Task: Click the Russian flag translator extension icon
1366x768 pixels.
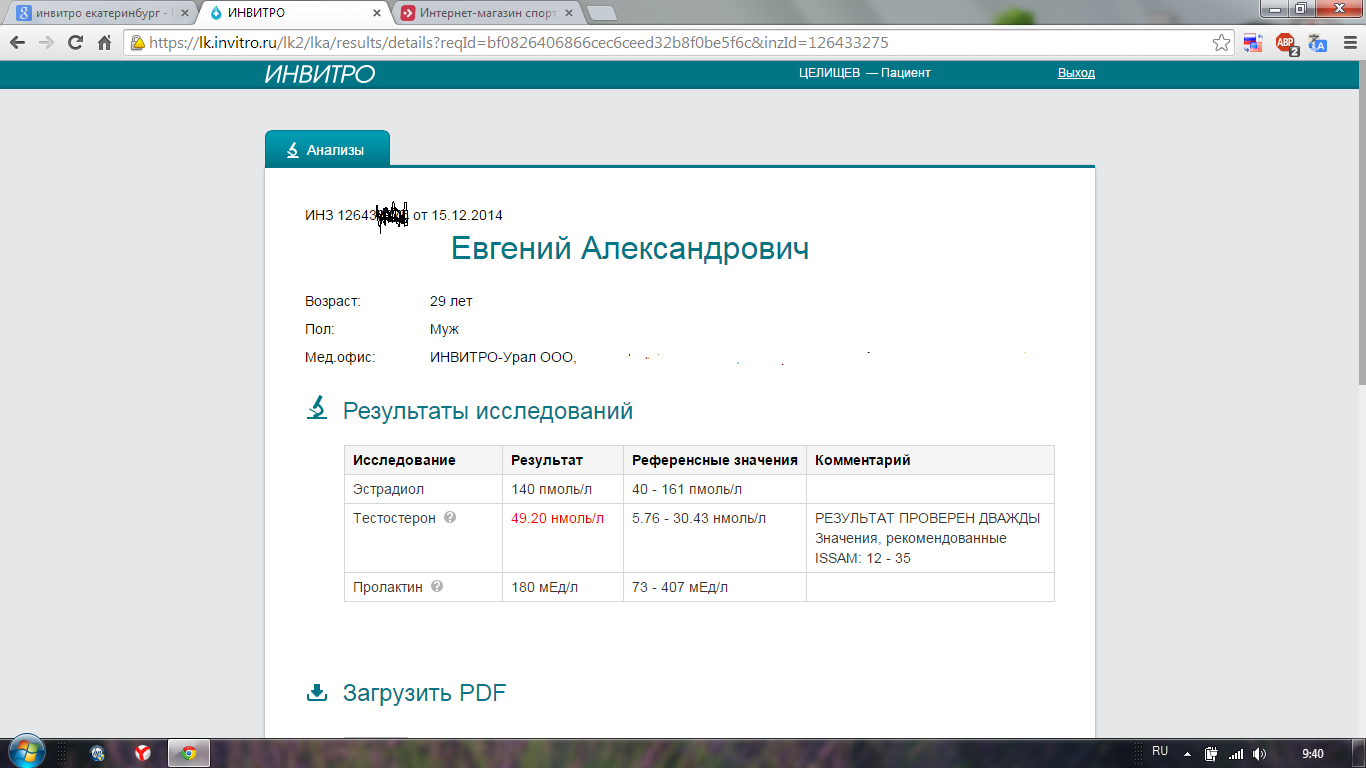Action: coord(1253,43)
